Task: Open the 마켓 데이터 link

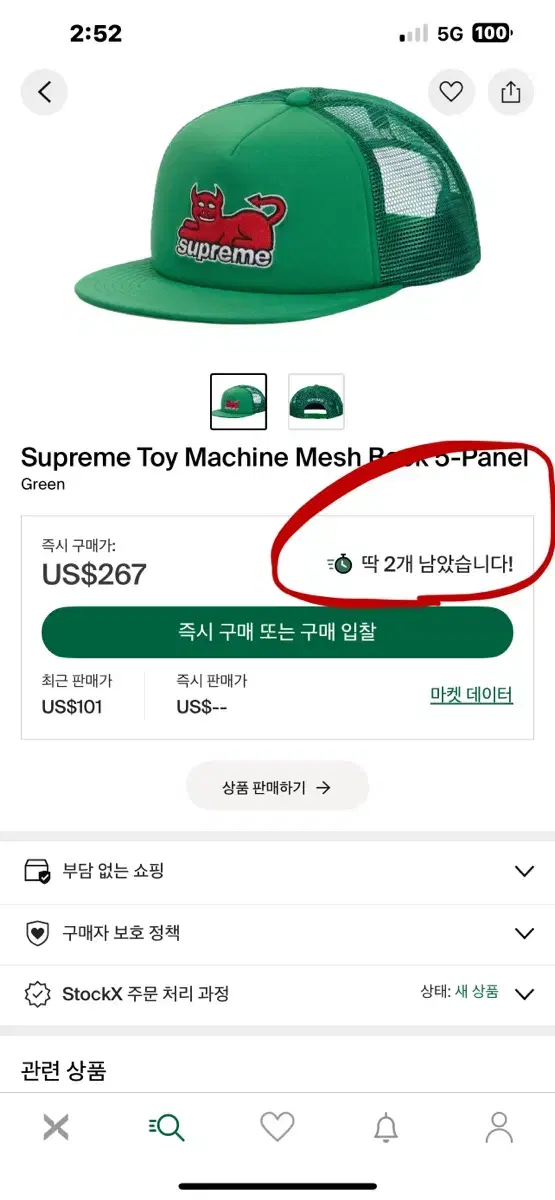Action: pos(471,695)
